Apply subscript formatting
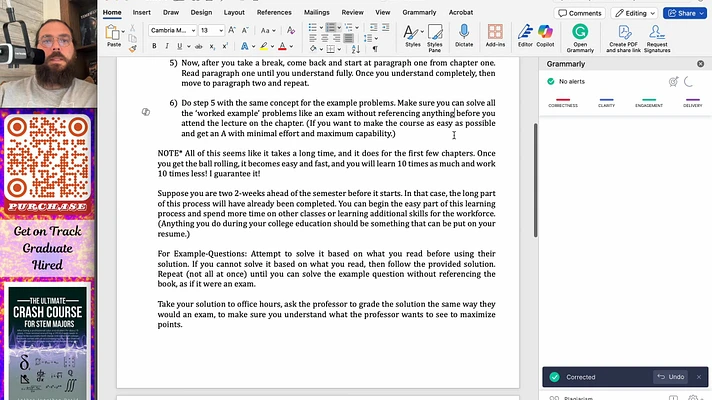Viewport: 712px width, 400px height. pos(212,46)
